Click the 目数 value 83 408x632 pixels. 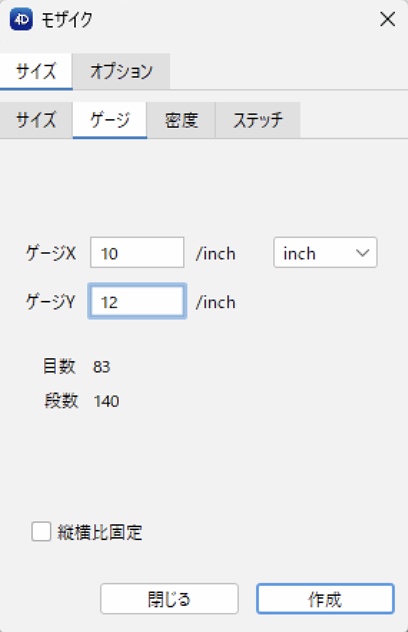click(x=101, y=367)
